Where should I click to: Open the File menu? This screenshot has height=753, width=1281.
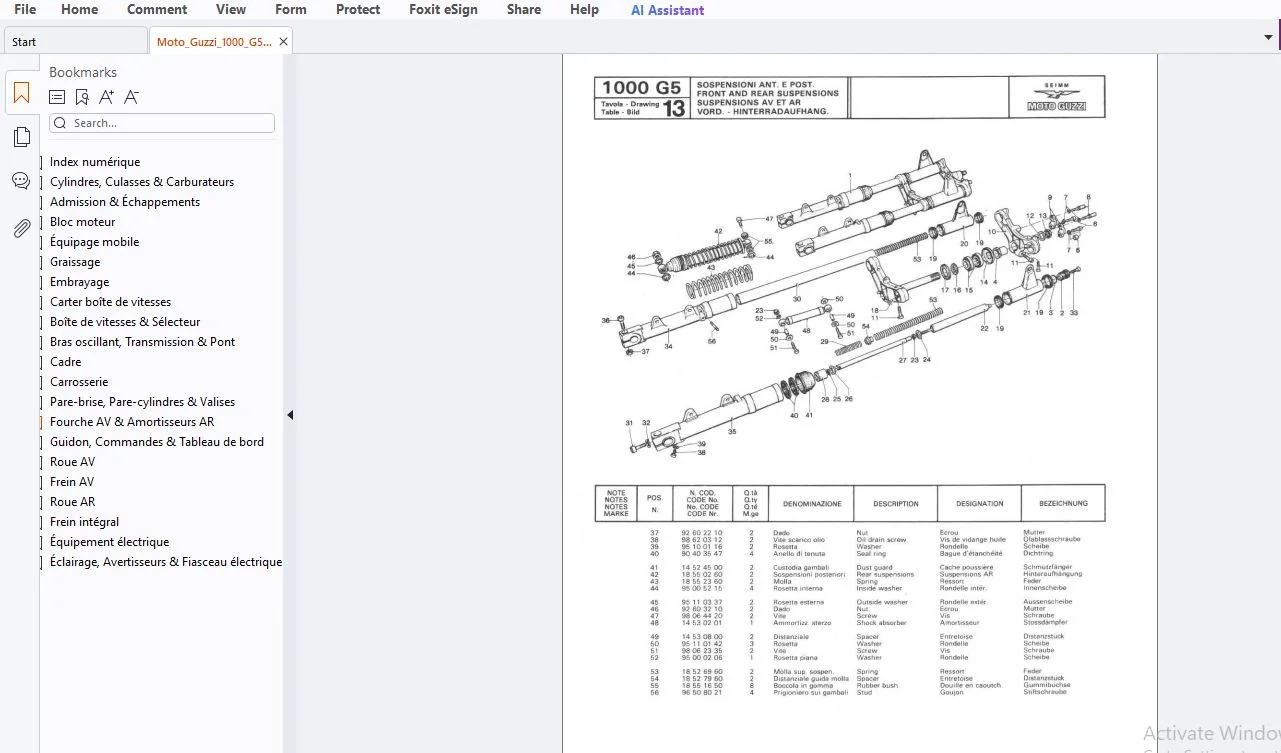(x=25, y=10)
